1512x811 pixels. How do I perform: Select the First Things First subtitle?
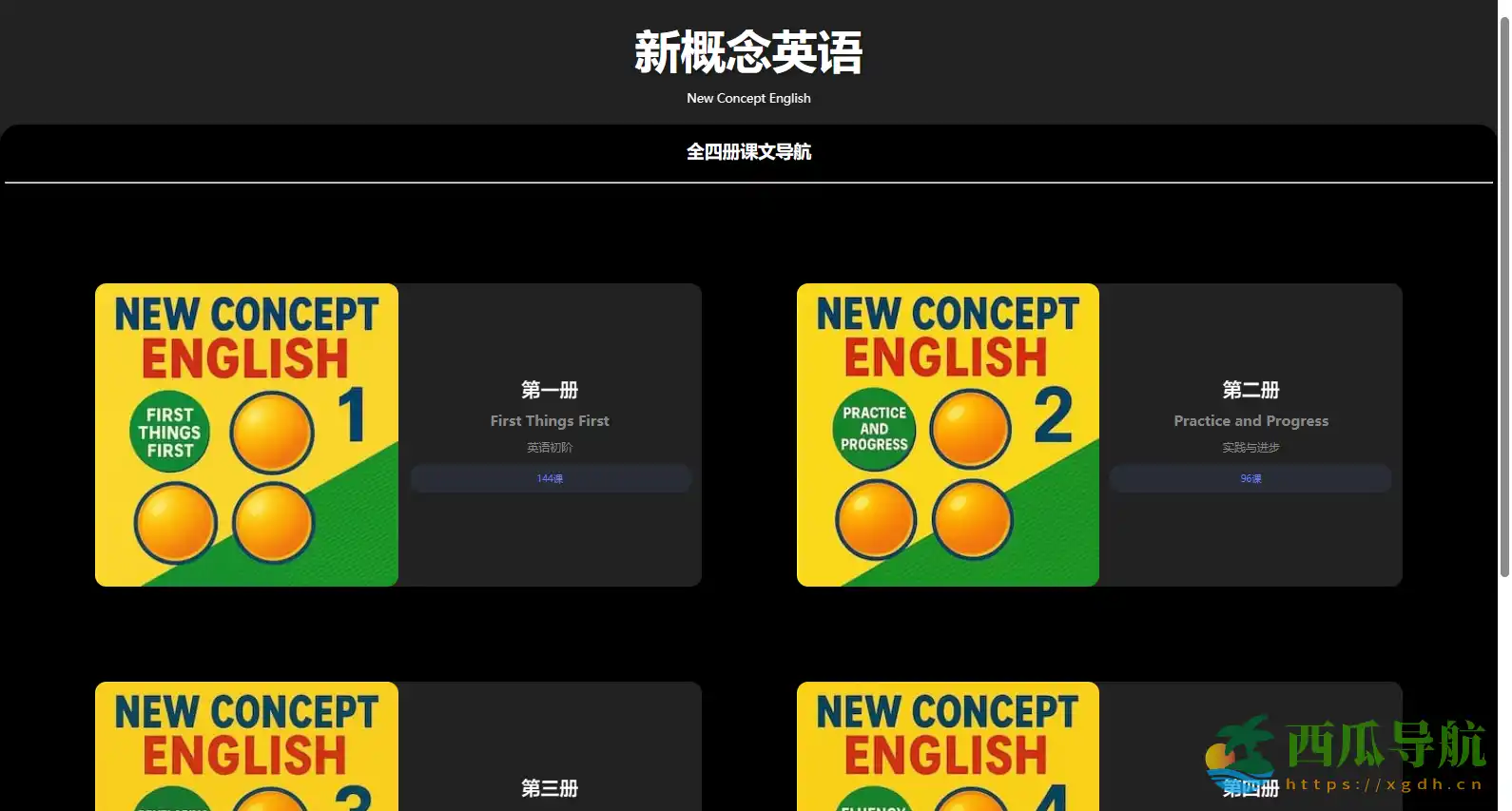(550, 420)
